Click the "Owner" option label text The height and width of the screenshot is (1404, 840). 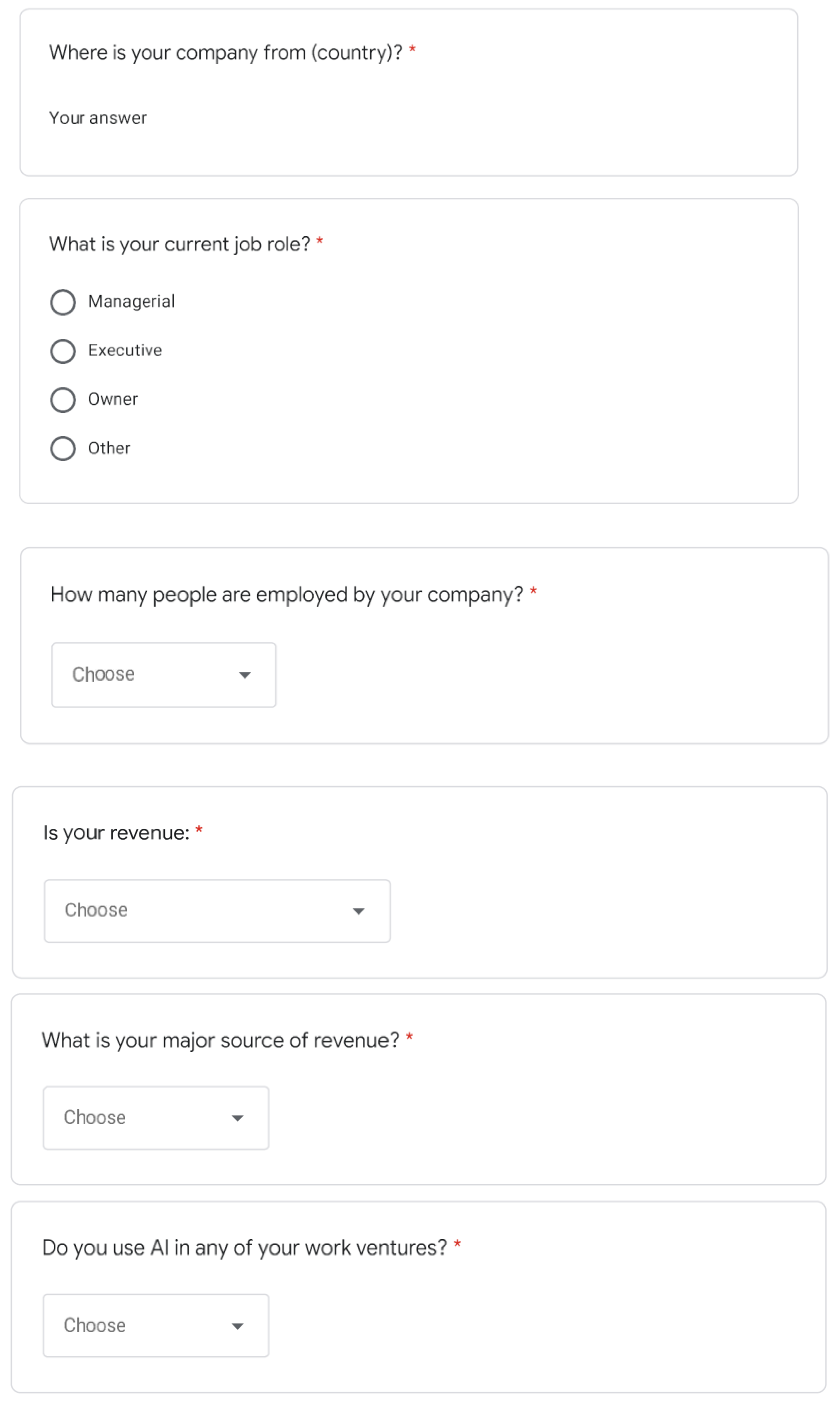point(113,399)
